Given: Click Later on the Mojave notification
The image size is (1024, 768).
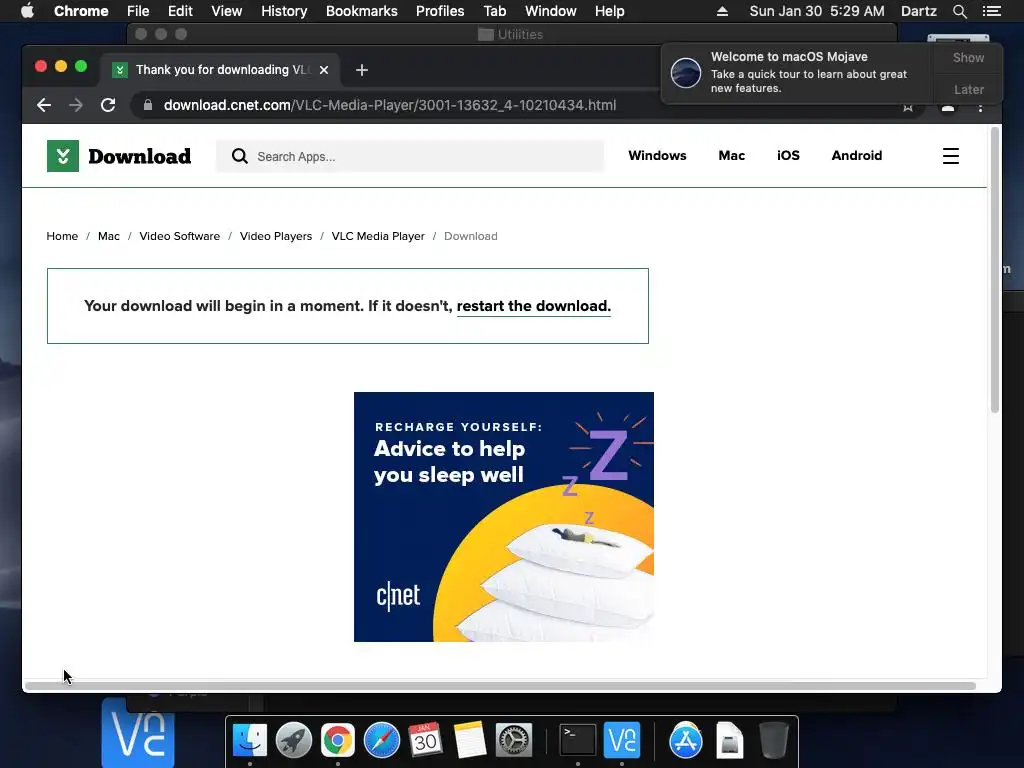Looking at the screenshot, I should click(x=968, y=89).
